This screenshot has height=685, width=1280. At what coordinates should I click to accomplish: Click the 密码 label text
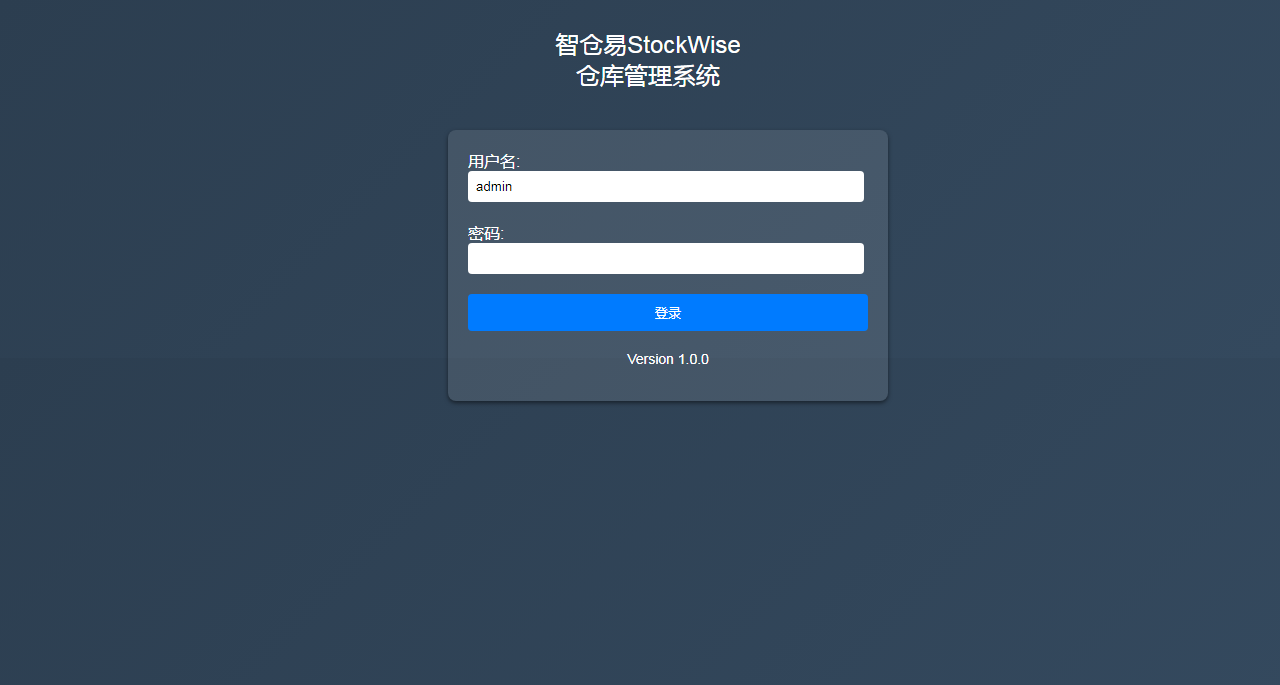click(x=486, y=233)
